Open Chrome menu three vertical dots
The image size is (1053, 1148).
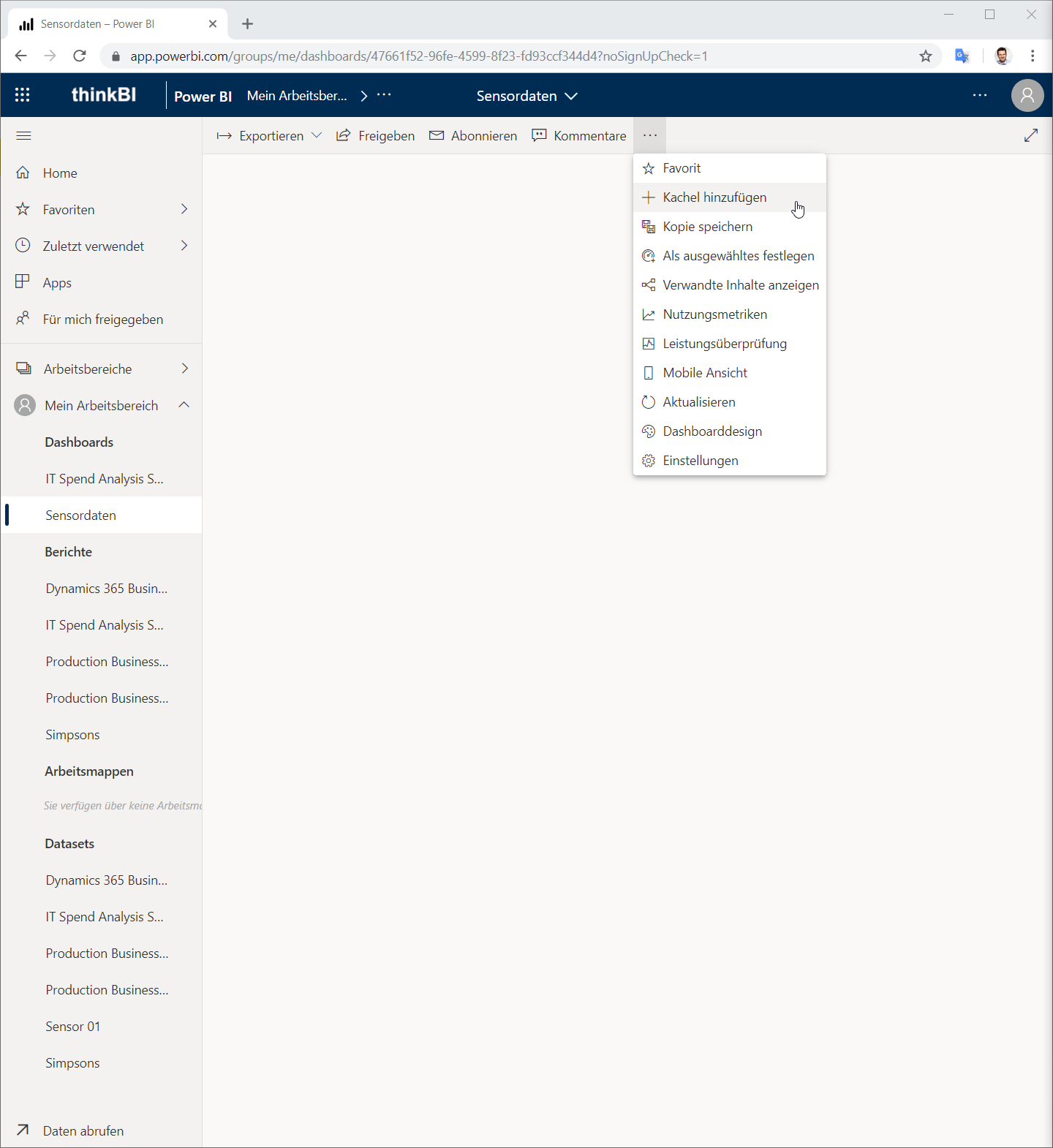(x=1033, y=56)
